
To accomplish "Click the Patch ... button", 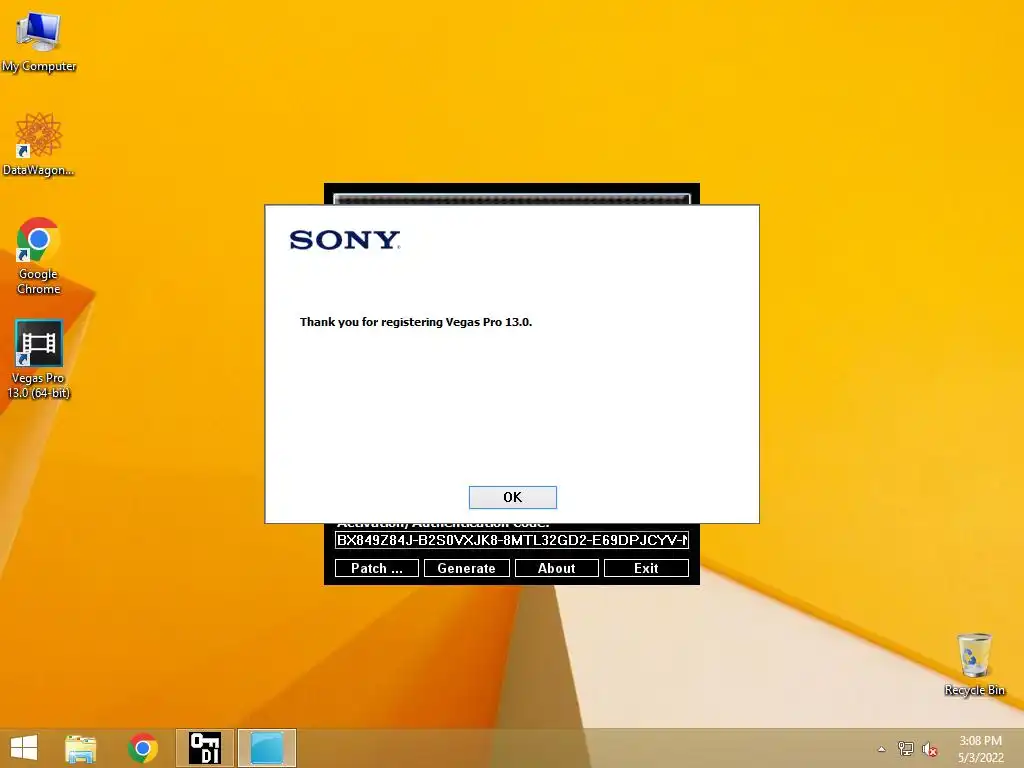I will pos(377,568).
